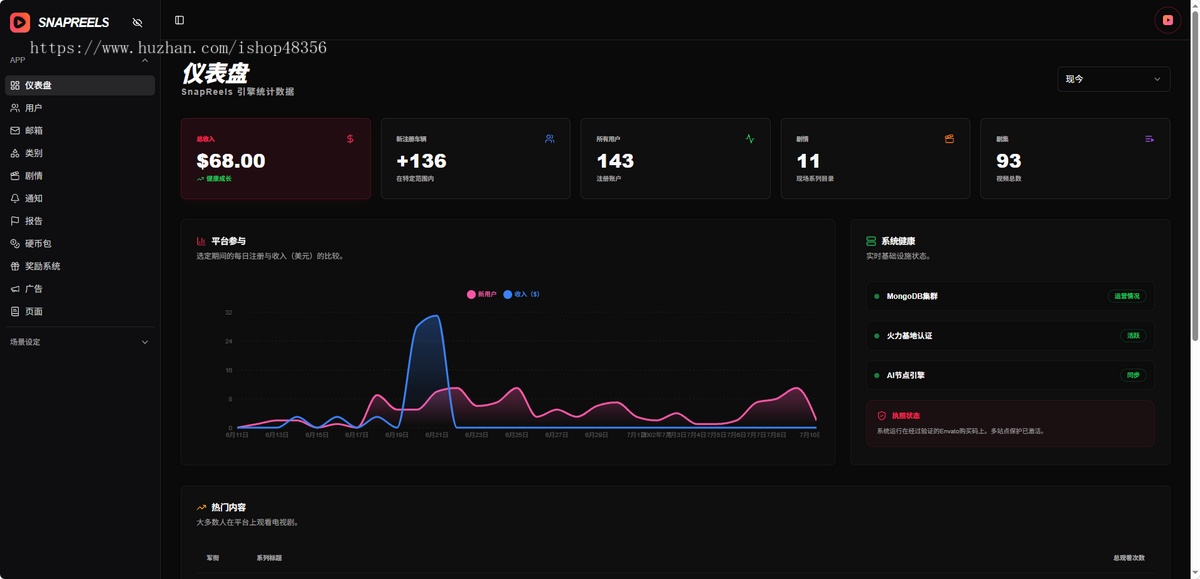Open the 现今 time range dropdown

(x=1113, y=79)
